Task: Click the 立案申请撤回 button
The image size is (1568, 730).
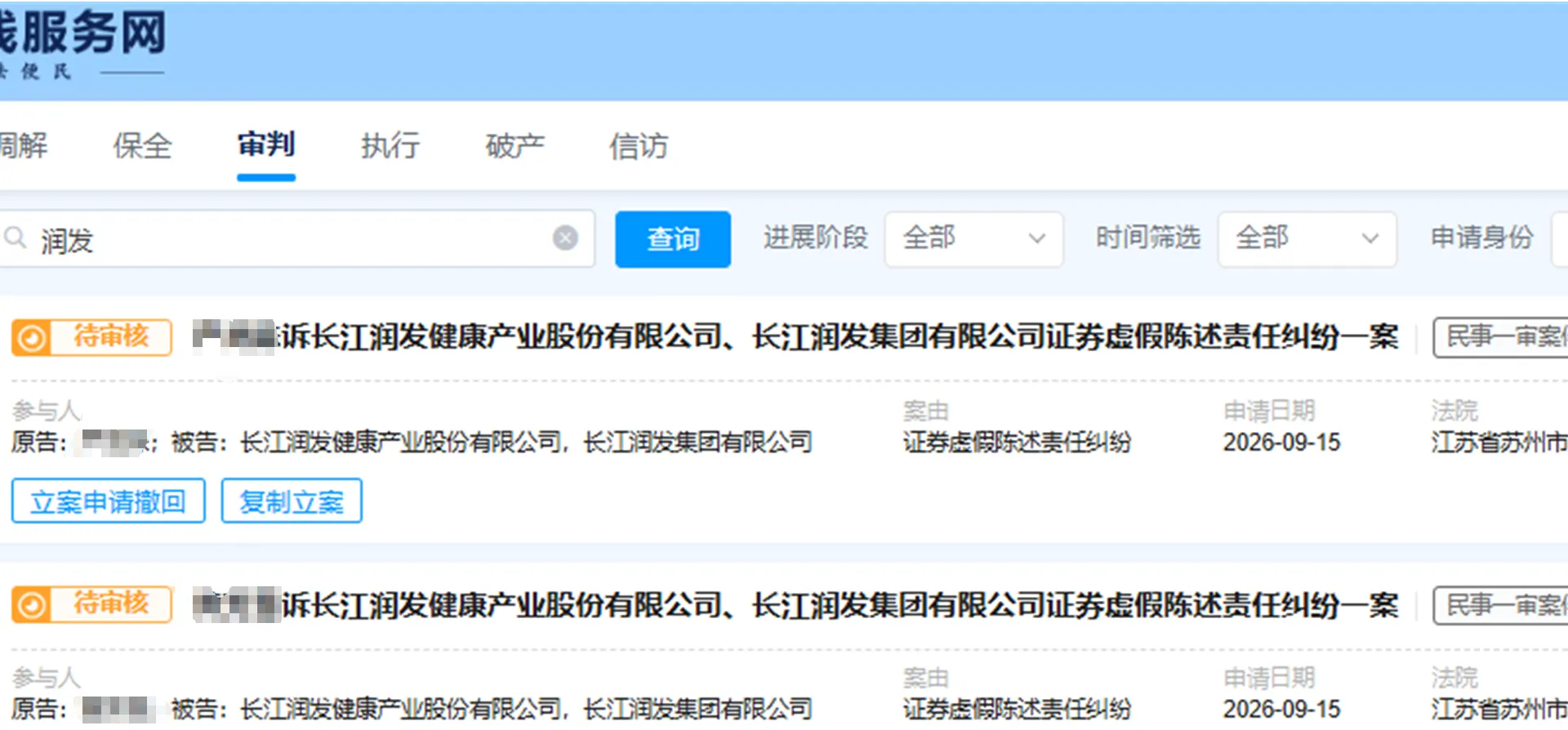Action: (108, 501)
